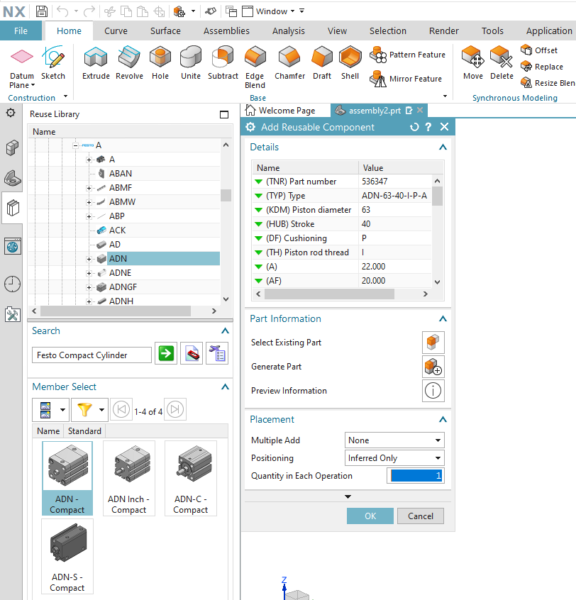The image size is (576, 600).
Task: Click the Cancel button
Action: tap(420, 516)
